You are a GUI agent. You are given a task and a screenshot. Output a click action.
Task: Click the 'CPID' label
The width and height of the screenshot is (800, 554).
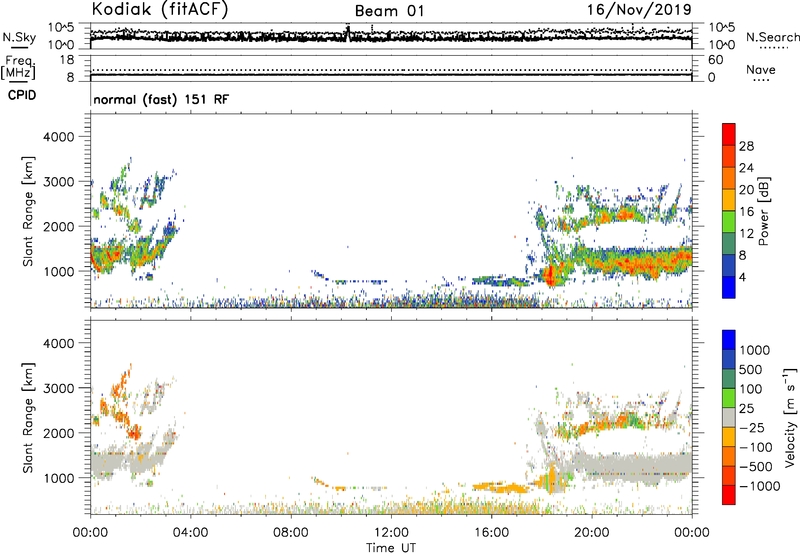22,95
